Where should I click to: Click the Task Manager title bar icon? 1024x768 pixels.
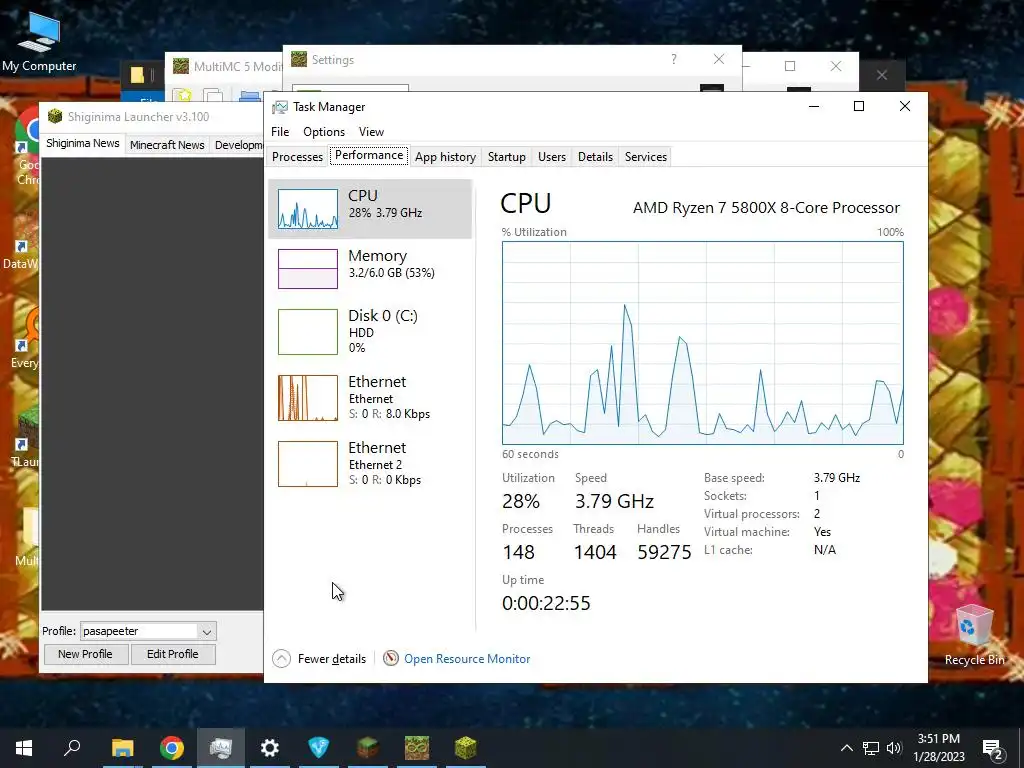[280, 107]
